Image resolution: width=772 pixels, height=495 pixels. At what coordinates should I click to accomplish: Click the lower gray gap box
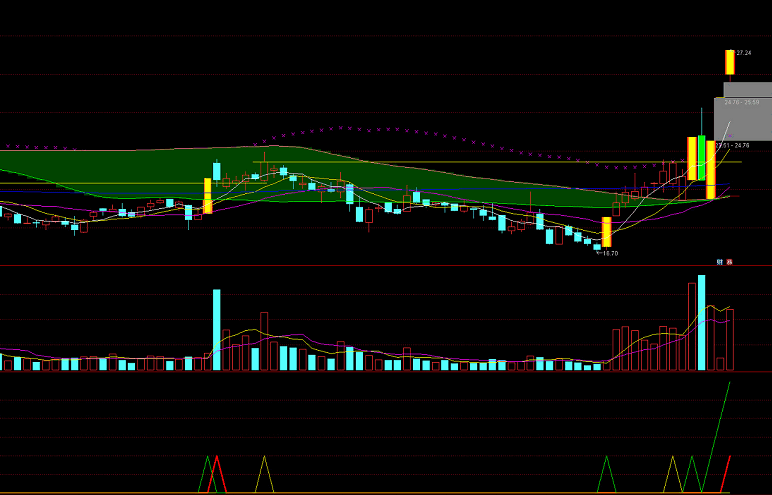click(x=743, y=120)
